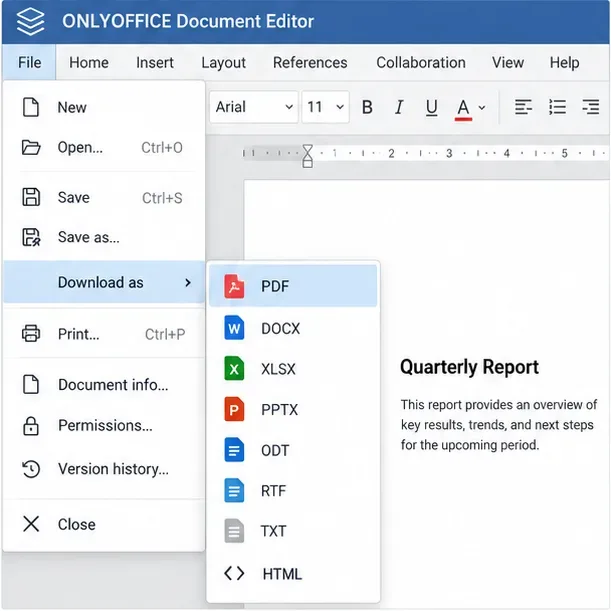
Task: Open Permissions... from the File menu
Action: click(104, 426)
